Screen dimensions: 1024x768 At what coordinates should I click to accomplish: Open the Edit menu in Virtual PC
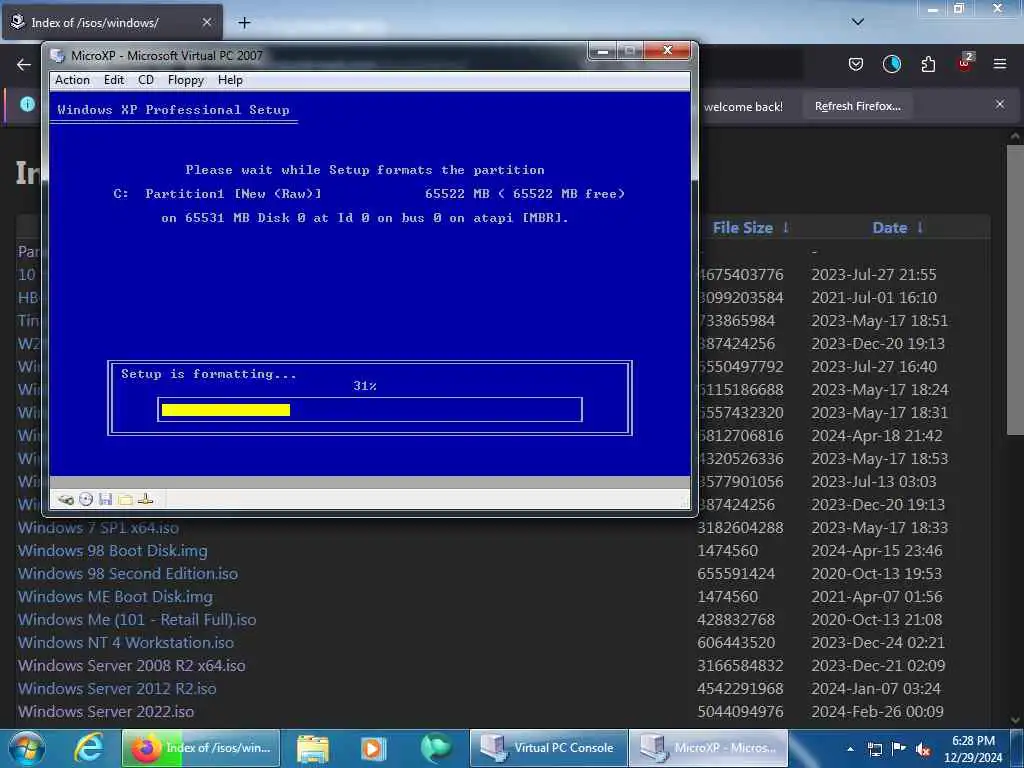(x=114, y=80)
